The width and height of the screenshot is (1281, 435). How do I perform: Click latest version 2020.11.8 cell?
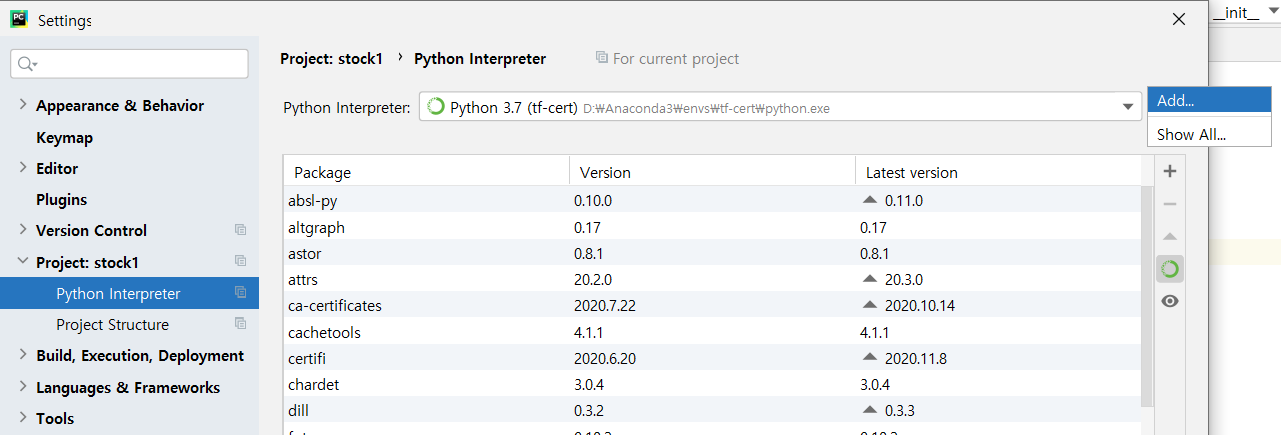(916, 358)
